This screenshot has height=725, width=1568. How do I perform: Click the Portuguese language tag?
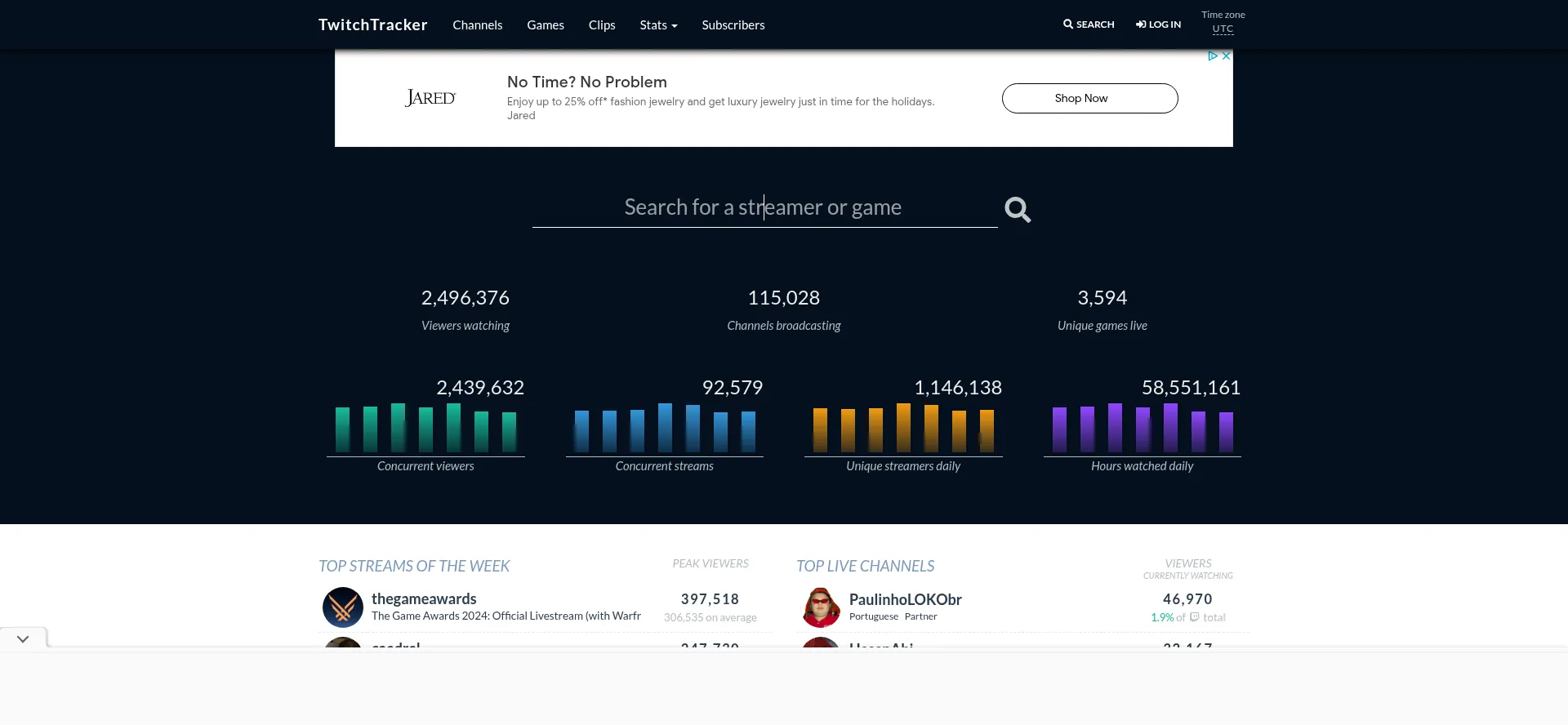[x=874, y=616]
